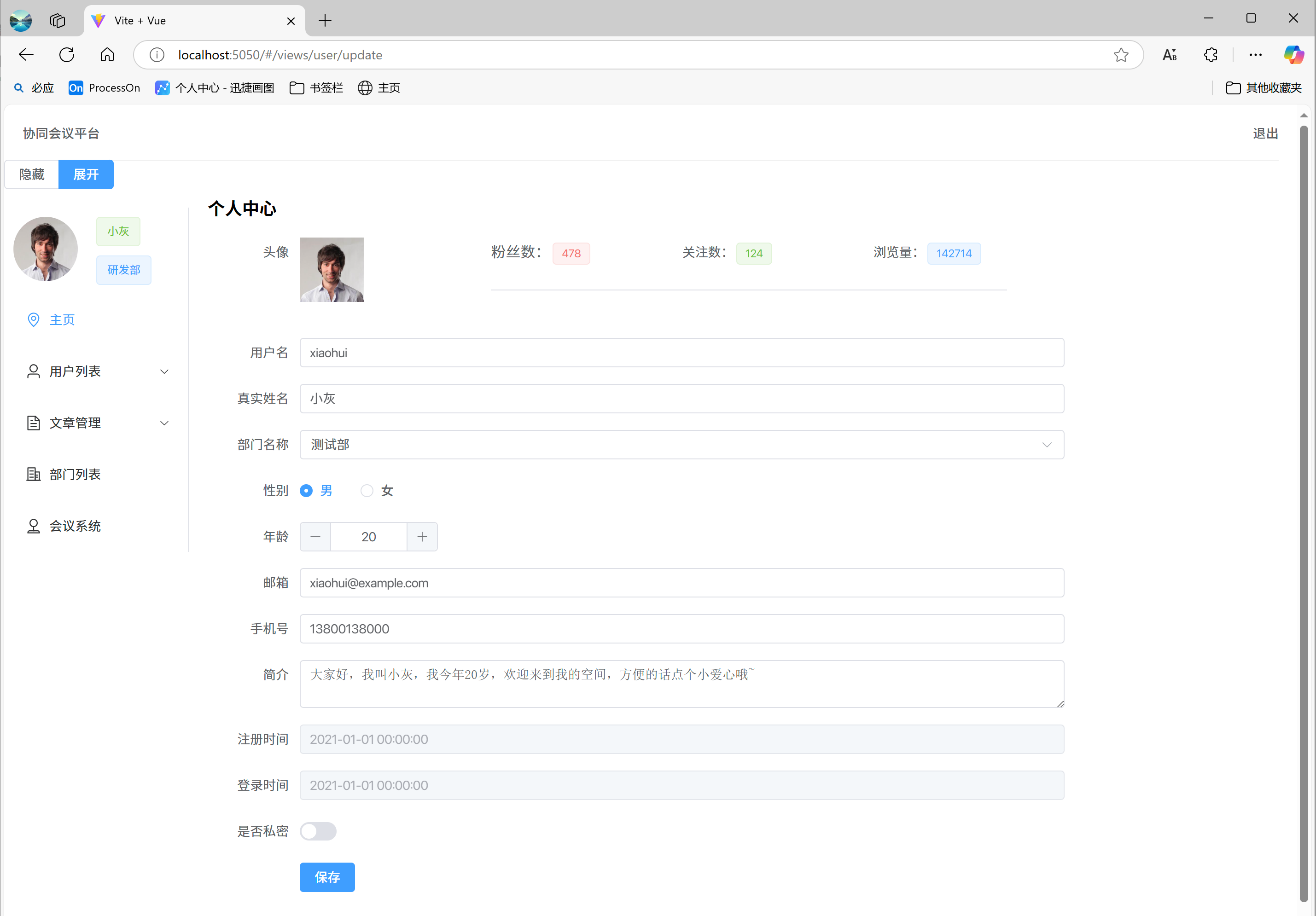Screen dimensions: 1316x916
Task: Decrease 年龄 with minus button
Action: click(x=315, y=537)
